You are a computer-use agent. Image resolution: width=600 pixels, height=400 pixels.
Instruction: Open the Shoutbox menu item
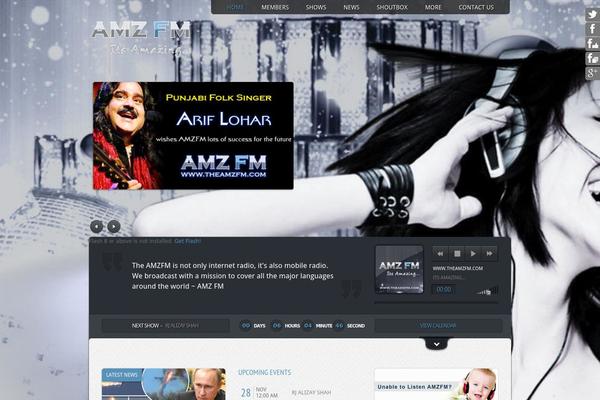tap(392, 7)
